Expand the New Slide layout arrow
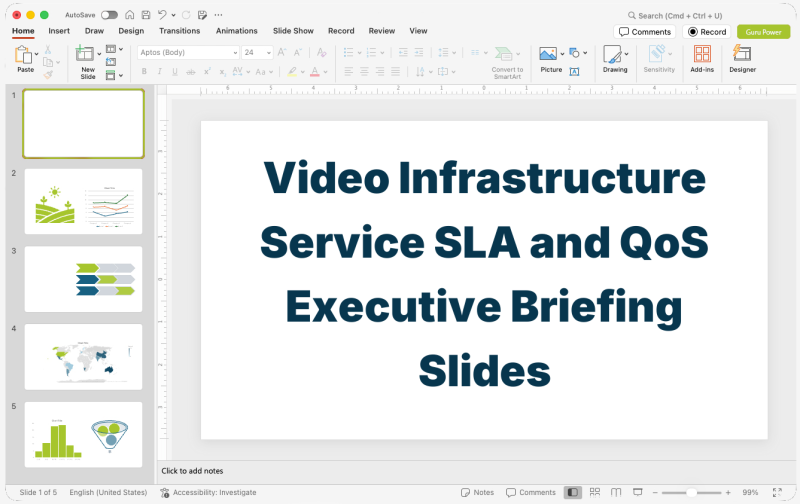The height and width of the screenshot is (504, 800). point(99,54)
